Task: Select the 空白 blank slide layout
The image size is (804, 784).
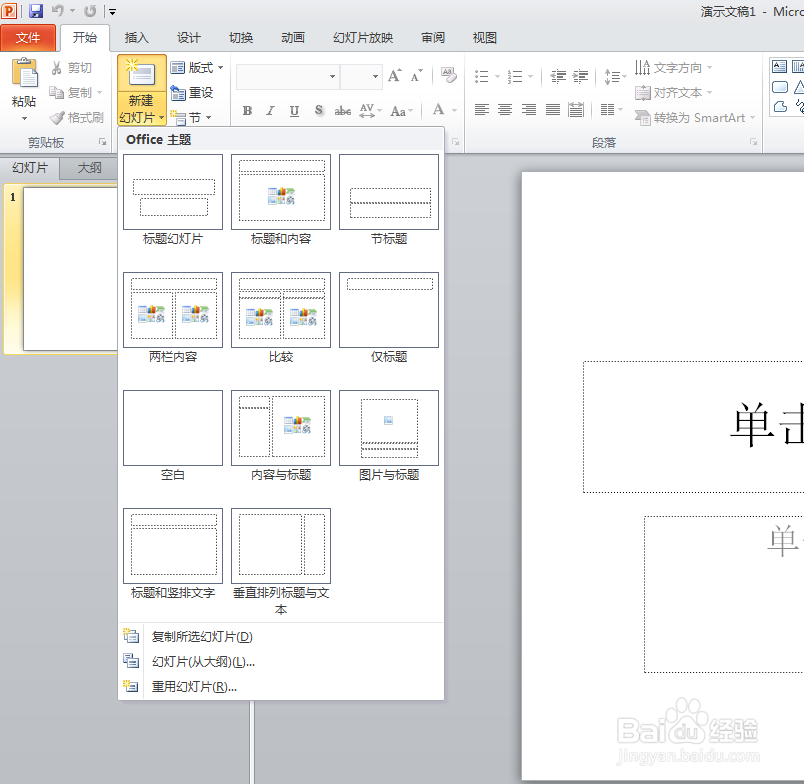Action: tap(171, 427)
